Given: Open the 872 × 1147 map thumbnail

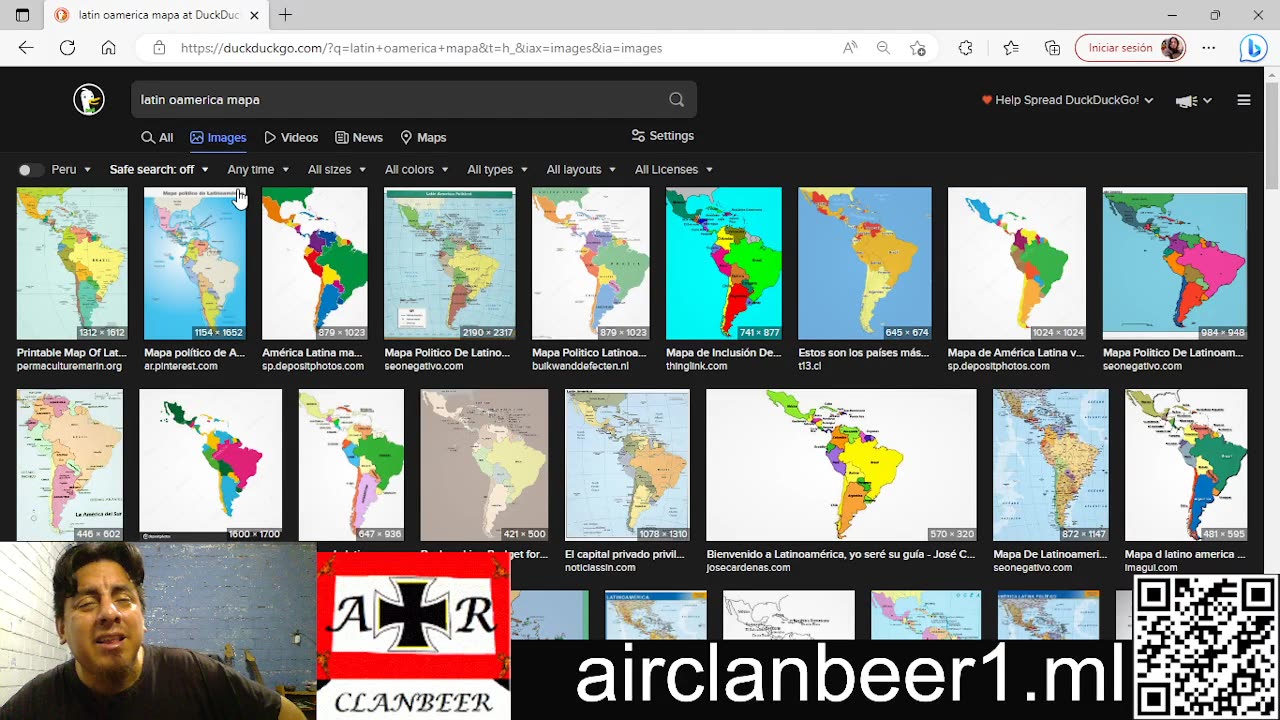Looking at the screenshot, I should point(1051,465).
